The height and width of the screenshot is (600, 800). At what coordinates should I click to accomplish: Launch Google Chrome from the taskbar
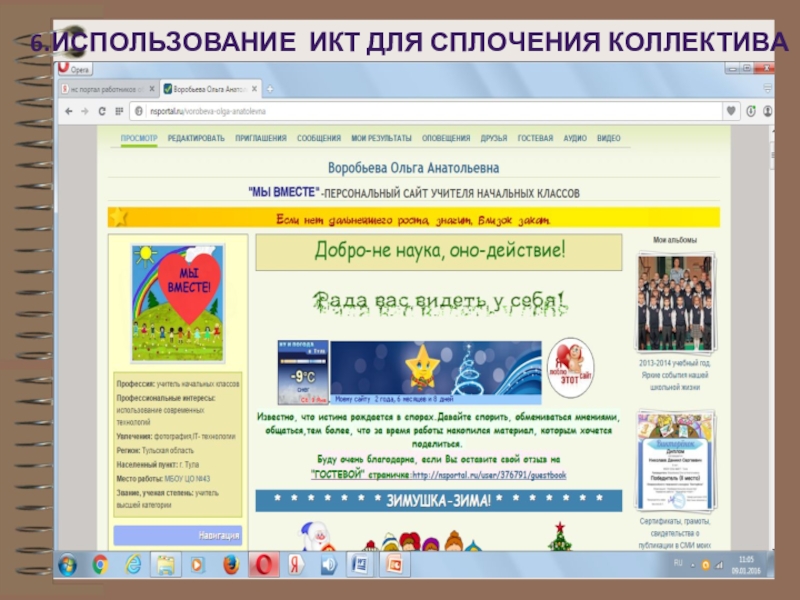100,565
